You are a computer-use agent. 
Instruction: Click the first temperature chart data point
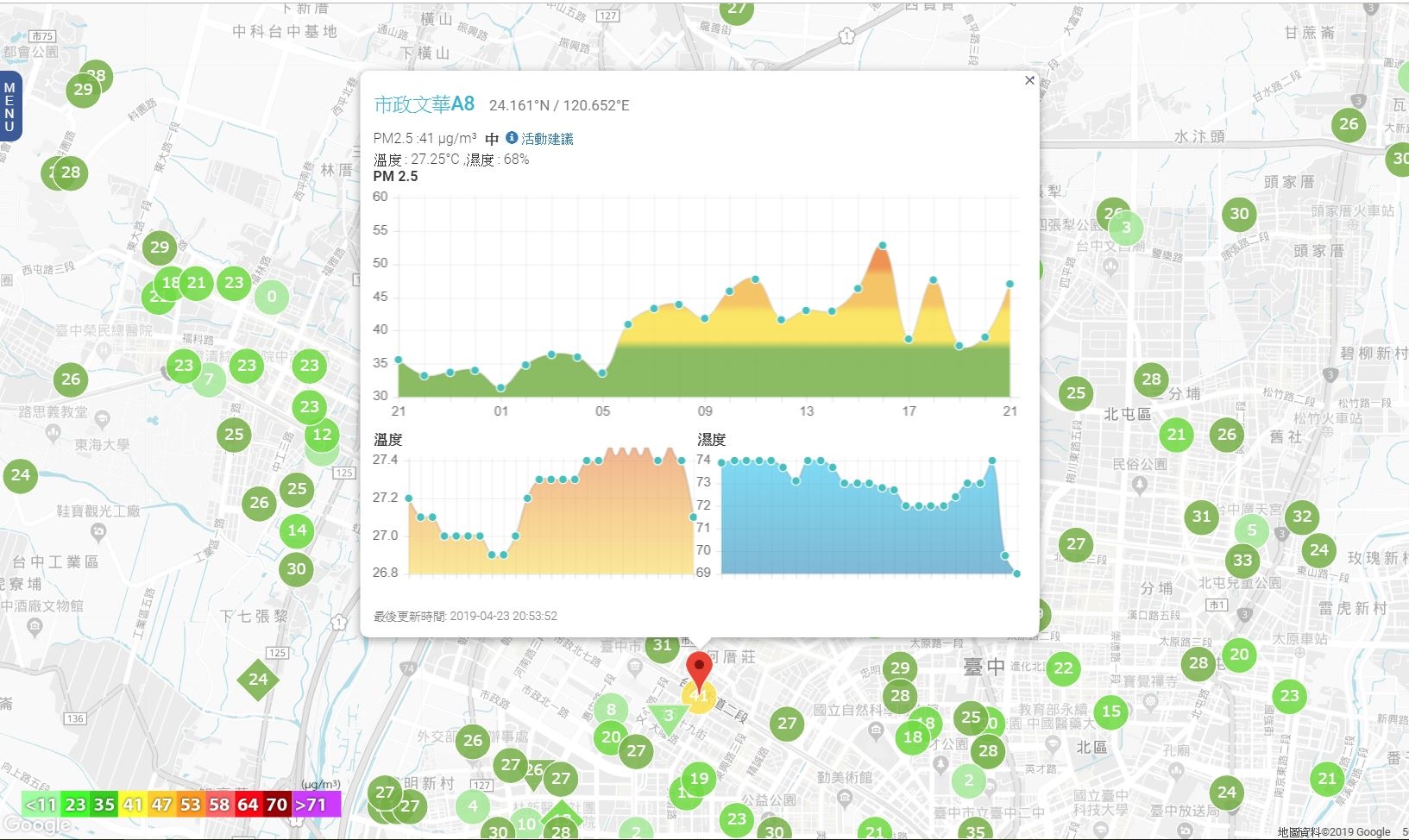pos(408,498)
